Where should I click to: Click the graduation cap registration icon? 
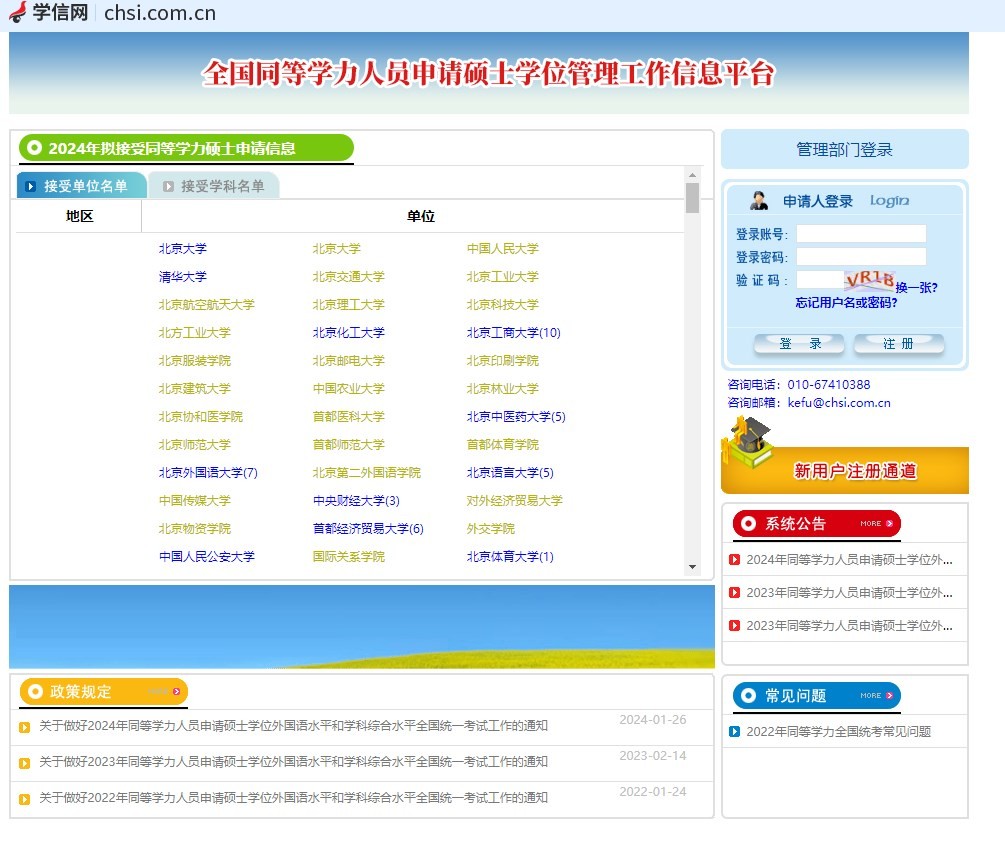[747, 442]
